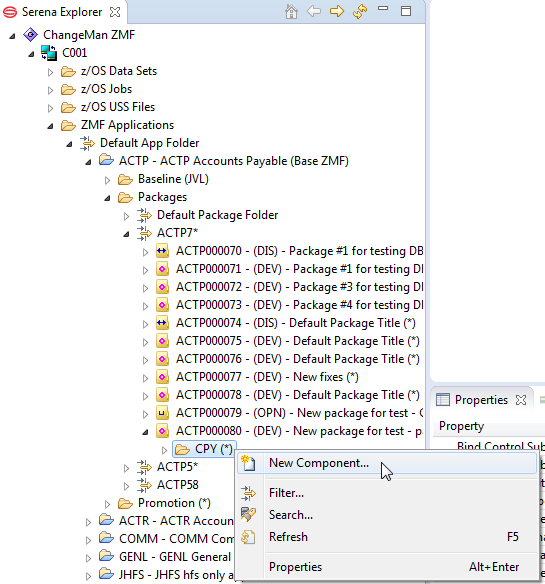The width and height of the screenshot is (545, 584).
Task: Choose Filter... from context menu
Action: click(387, 493)
